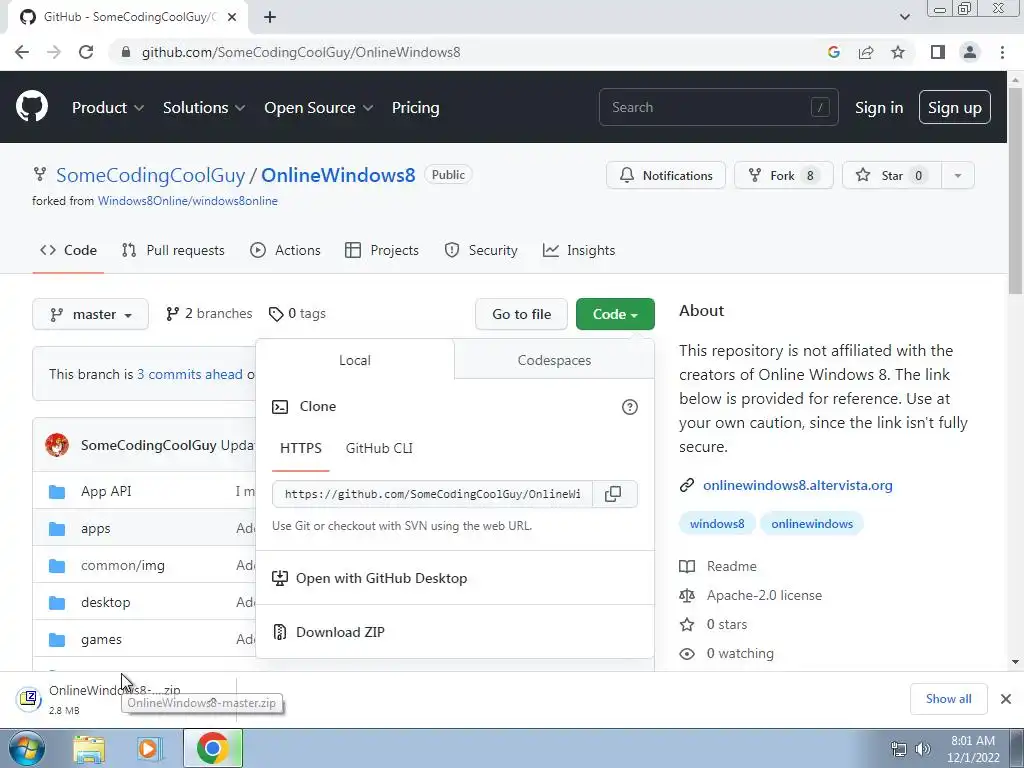
Task: Select the GitHub CLI clone tab
Action: click(x=379, y=449)
